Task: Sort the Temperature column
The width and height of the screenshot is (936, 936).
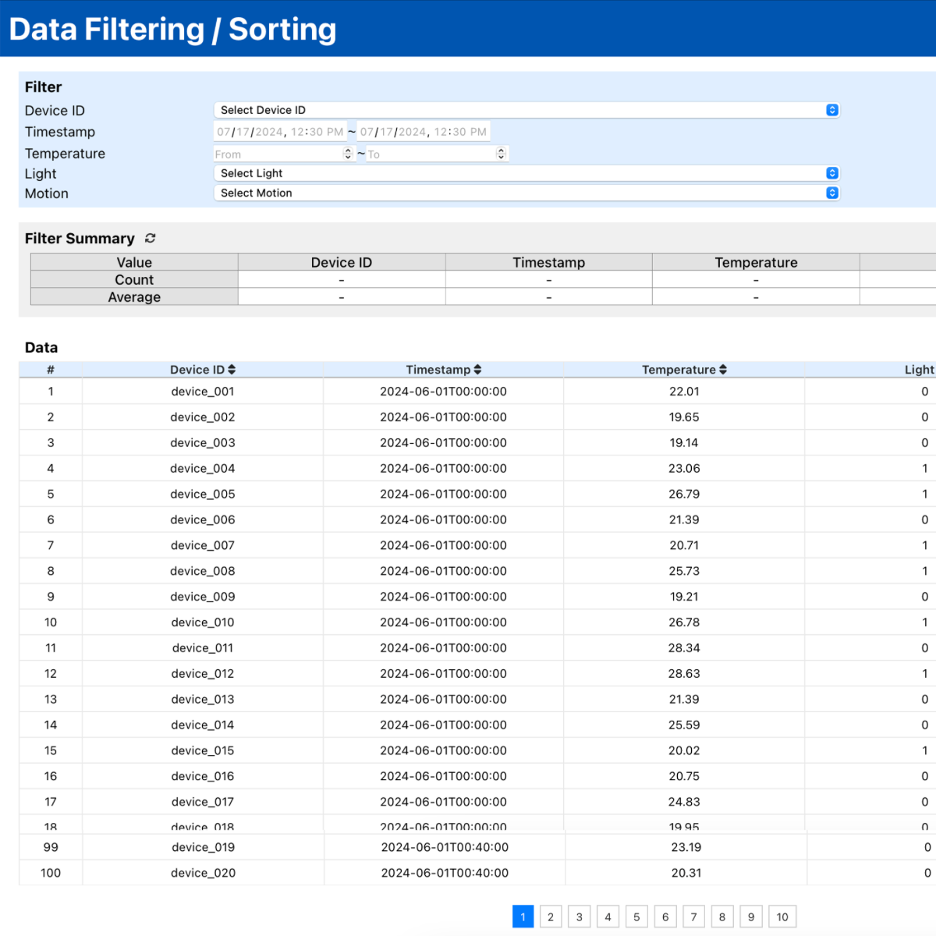Action: (723, 369)
